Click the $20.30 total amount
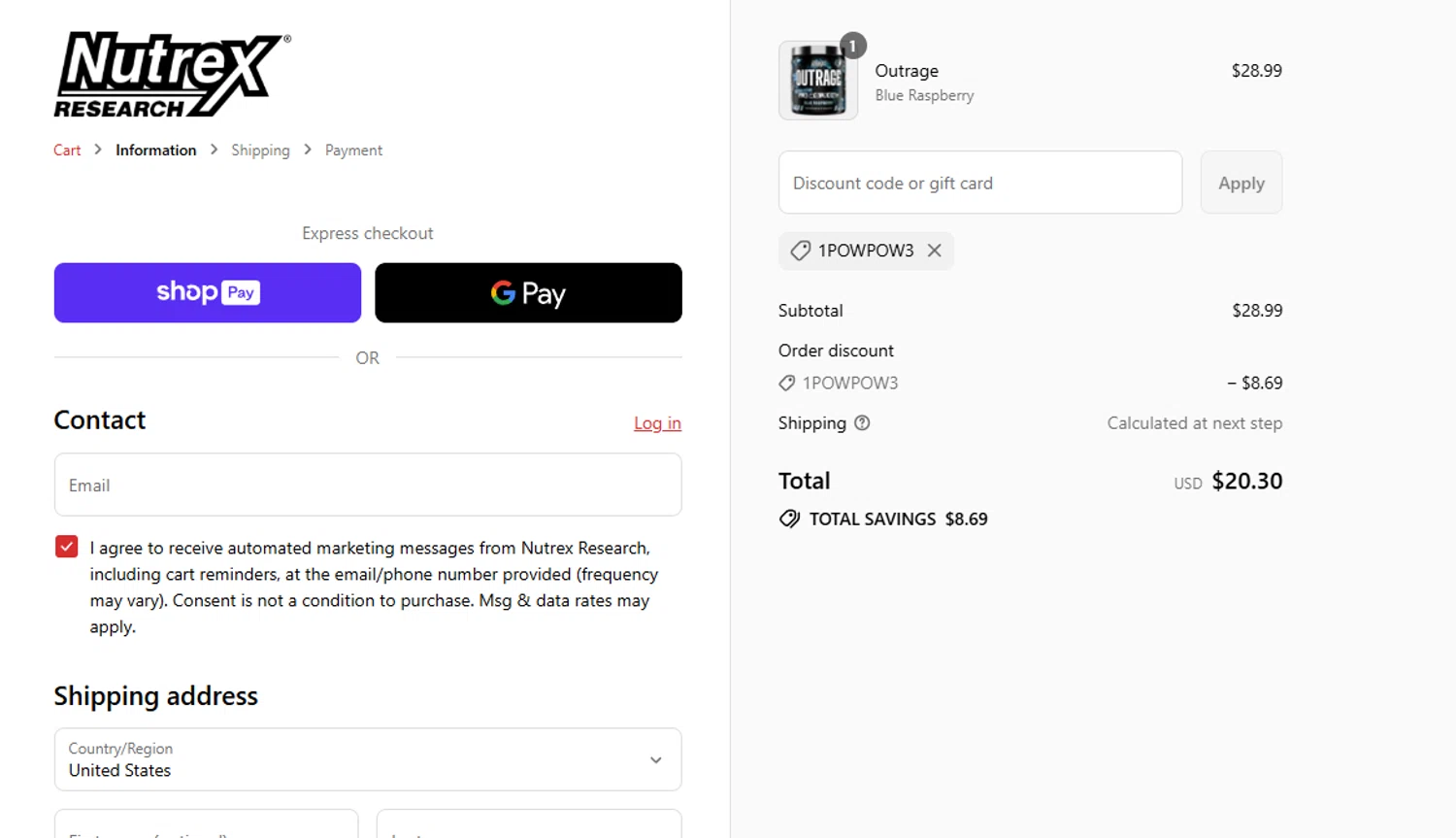Image resolution: width=1456 pixels, height=838 pixels. tap(1247, 481)
